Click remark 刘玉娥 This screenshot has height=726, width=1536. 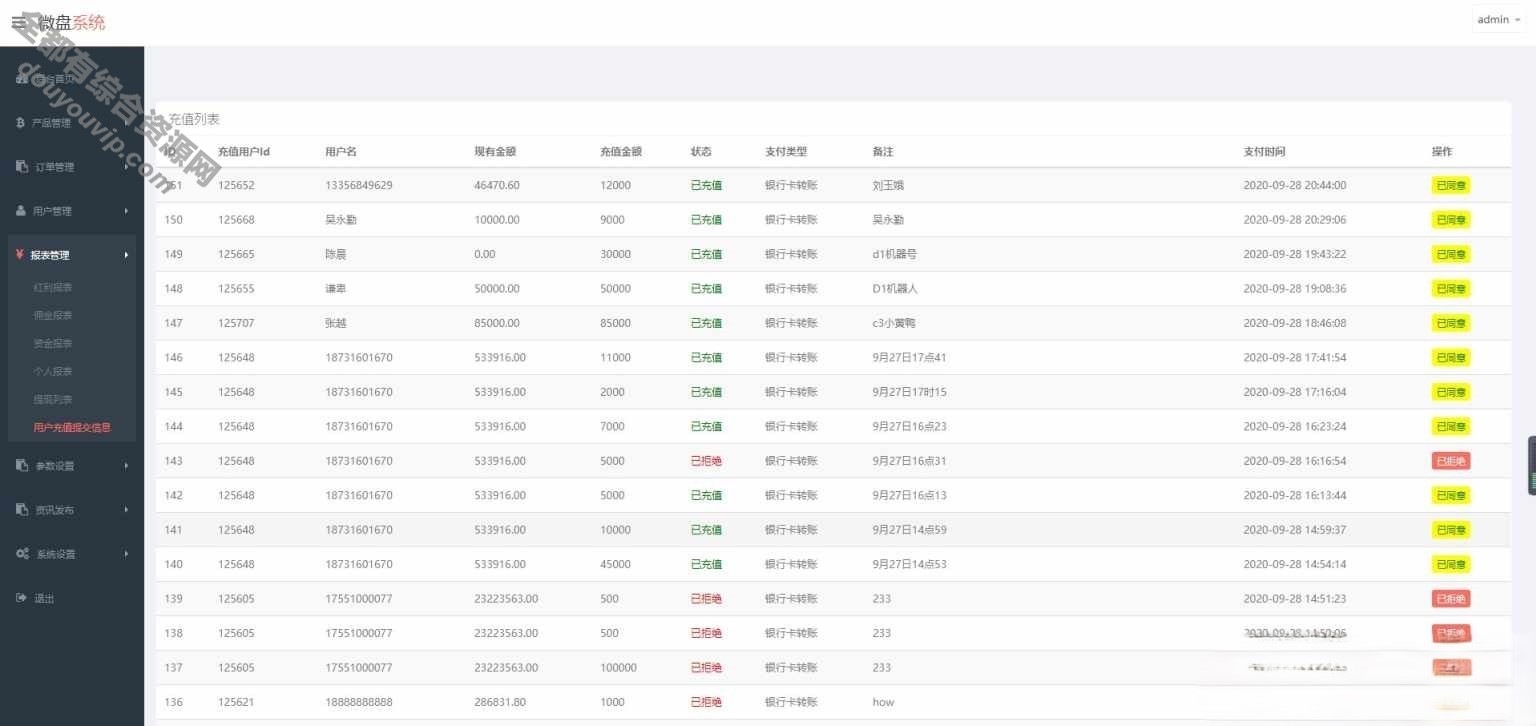888,185
